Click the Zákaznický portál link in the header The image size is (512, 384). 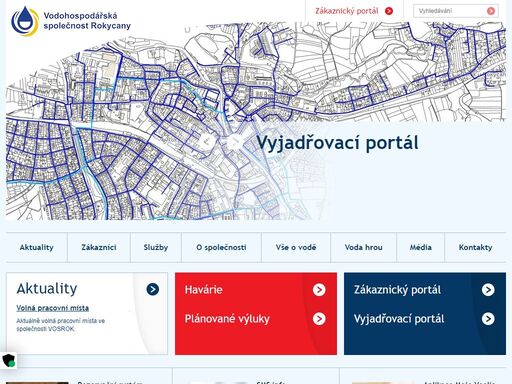[x=347, y=11]
